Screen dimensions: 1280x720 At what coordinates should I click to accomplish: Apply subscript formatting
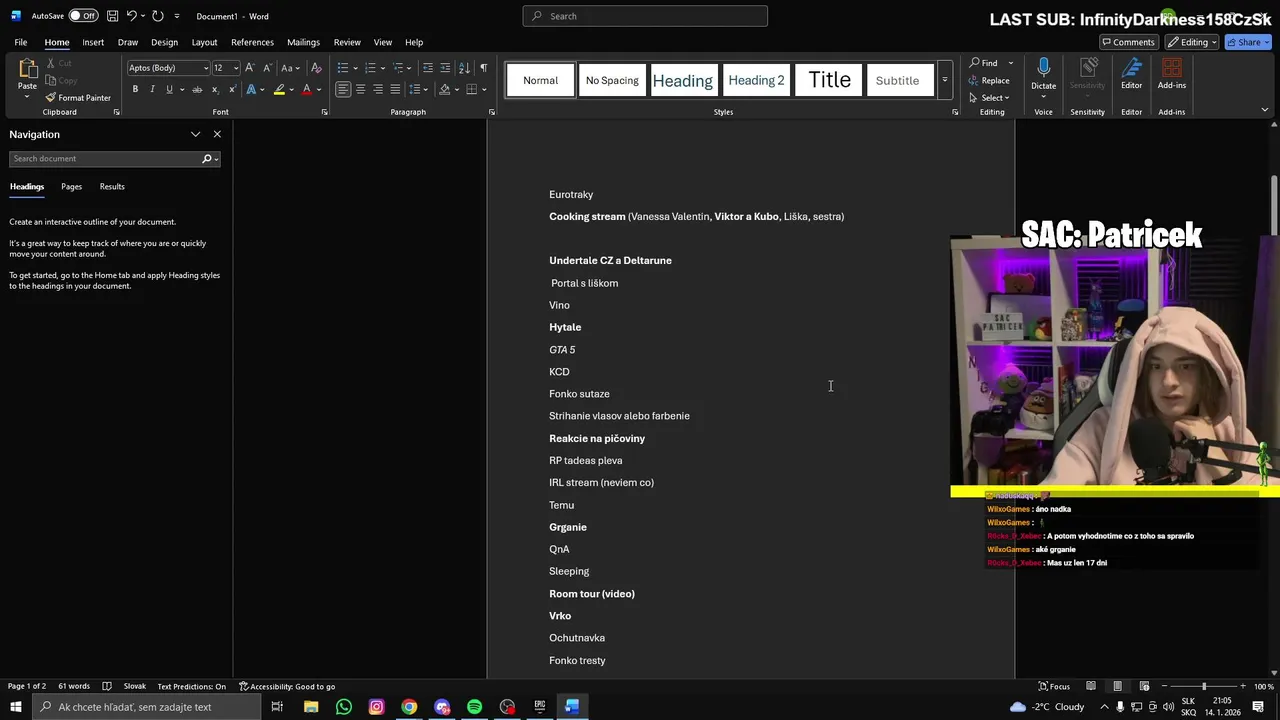click(x=215, y=89)
